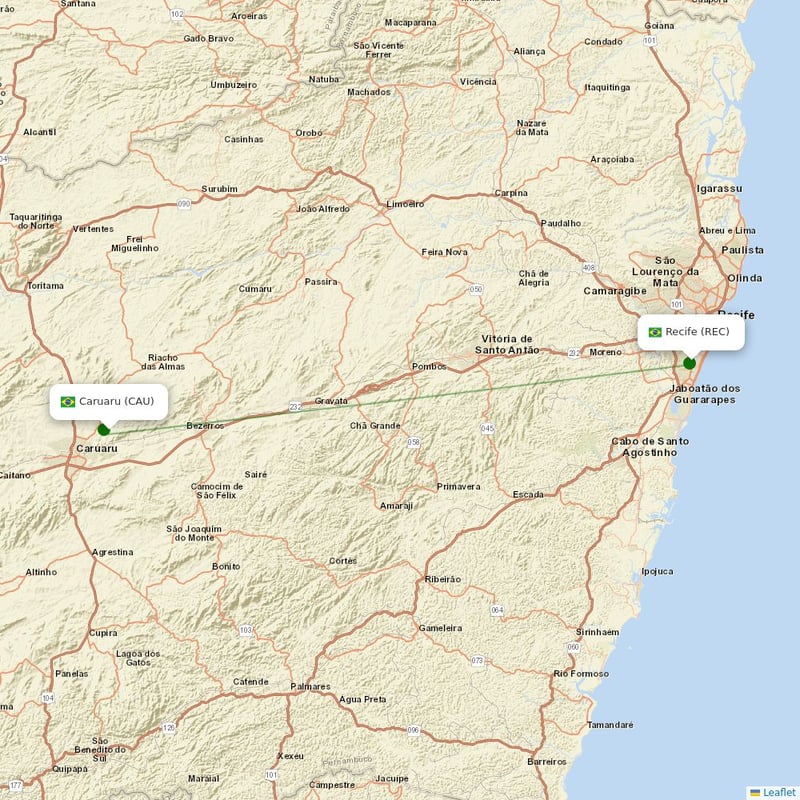Click road shield 064 near Ribeirão

[x=497, y=610]
